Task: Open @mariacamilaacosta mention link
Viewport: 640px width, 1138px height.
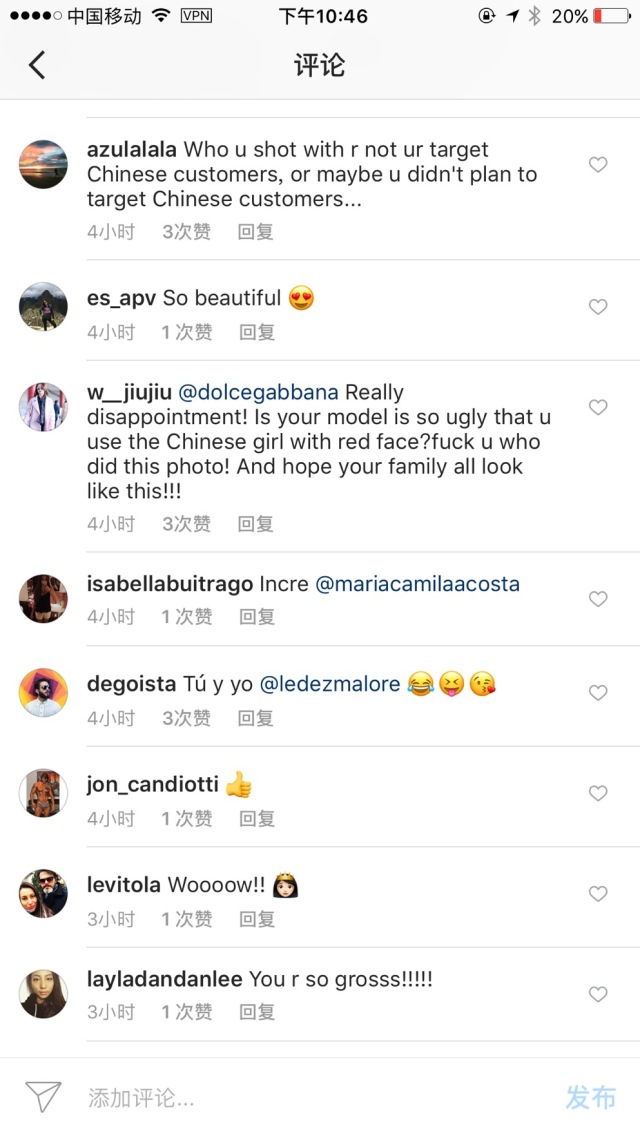Action: pyautogui.click(x=417, y=584)
